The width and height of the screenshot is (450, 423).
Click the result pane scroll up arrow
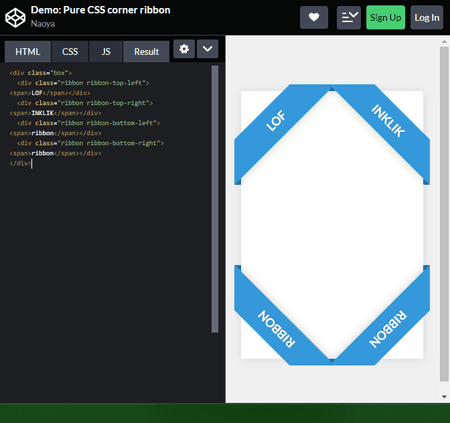point(444,42)
